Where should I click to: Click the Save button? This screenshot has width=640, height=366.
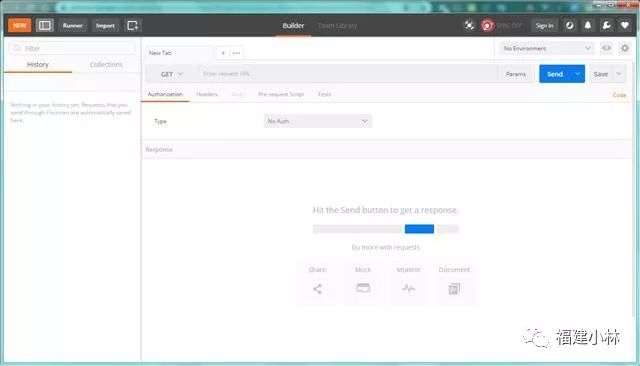click(601, 74)
